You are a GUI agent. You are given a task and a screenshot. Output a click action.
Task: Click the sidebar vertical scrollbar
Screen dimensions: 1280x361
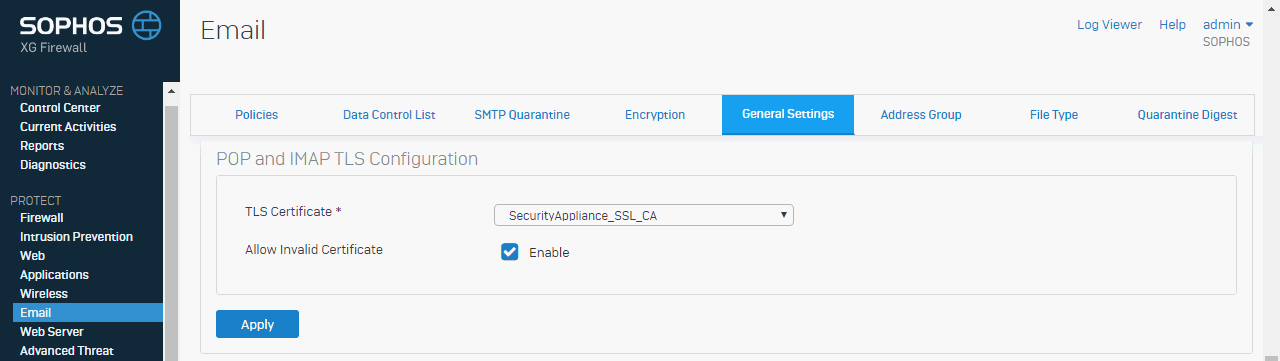click(170, 230)
